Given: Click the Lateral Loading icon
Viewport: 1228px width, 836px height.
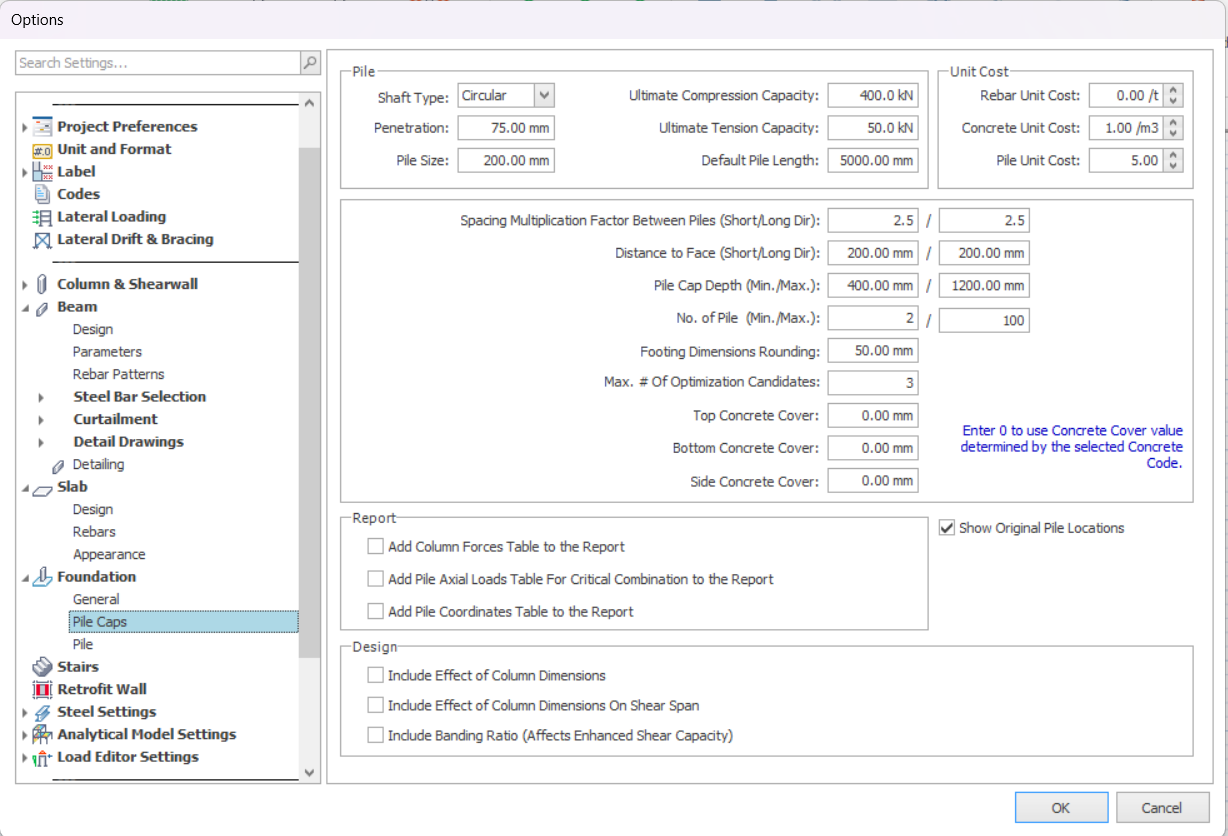Looking at the screenshot, I should click(42, 217).
